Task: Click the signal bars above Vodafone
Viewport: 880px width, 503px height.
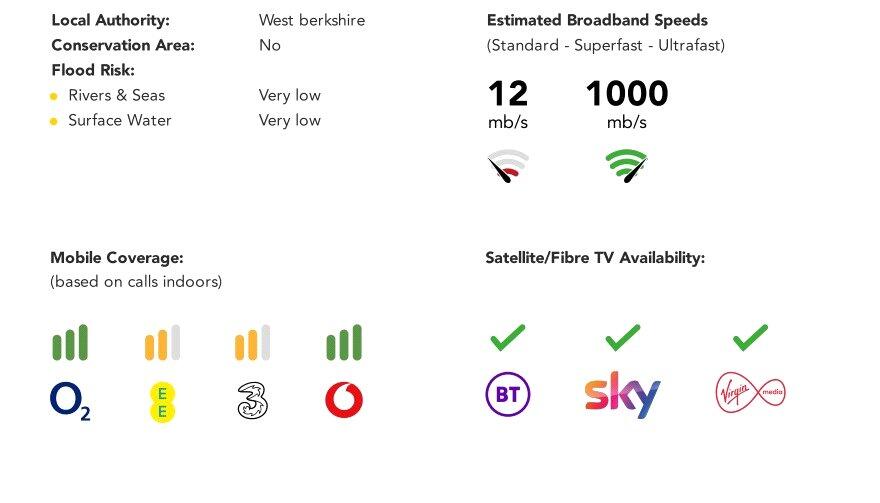Action: [x=344, y=343]
